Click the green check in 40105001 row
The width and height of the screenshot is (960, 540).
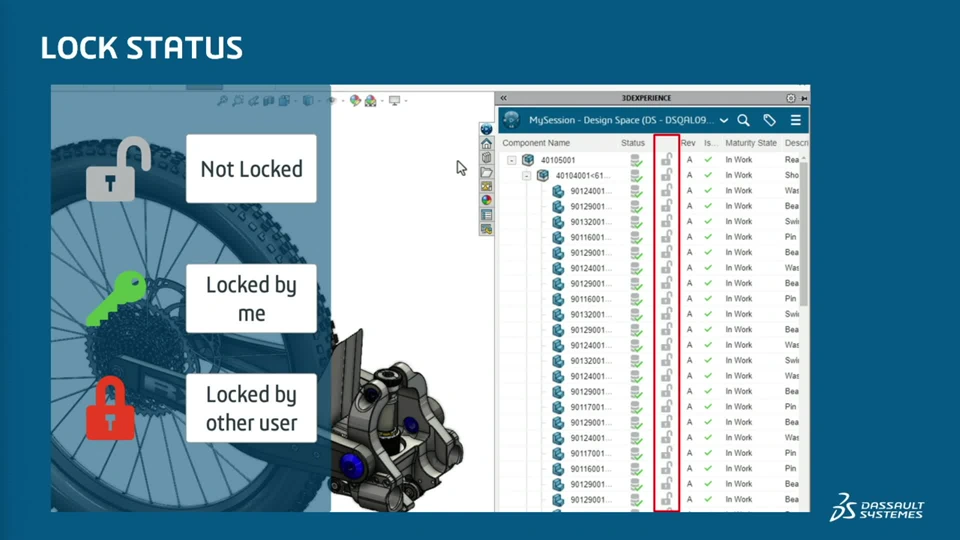coord(708,159)
